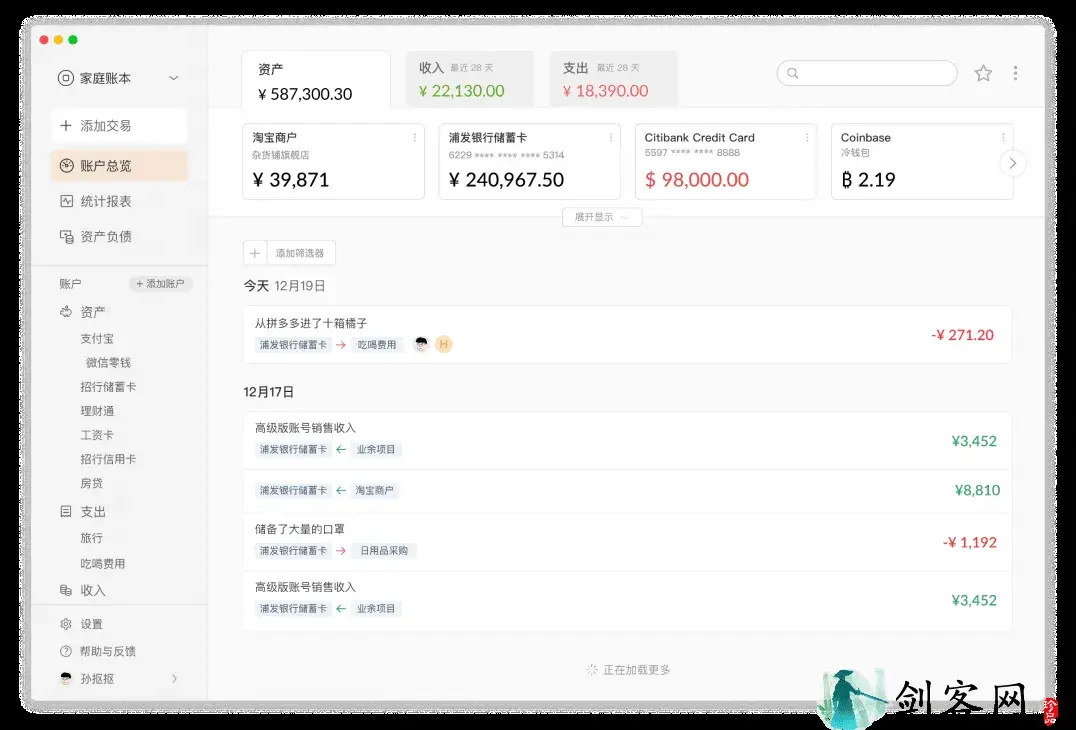Click the search magnifier icon
The height and width of the screenshot is (730, 1076).
point(793,73)
